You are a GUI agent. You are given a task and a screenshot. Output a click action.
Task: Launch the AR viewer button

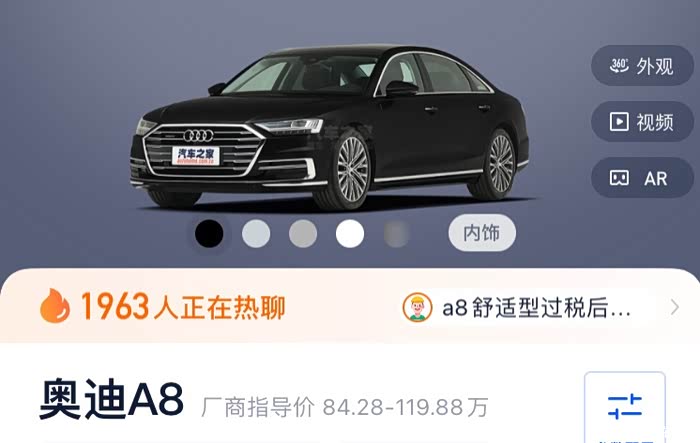coord(642,178)
